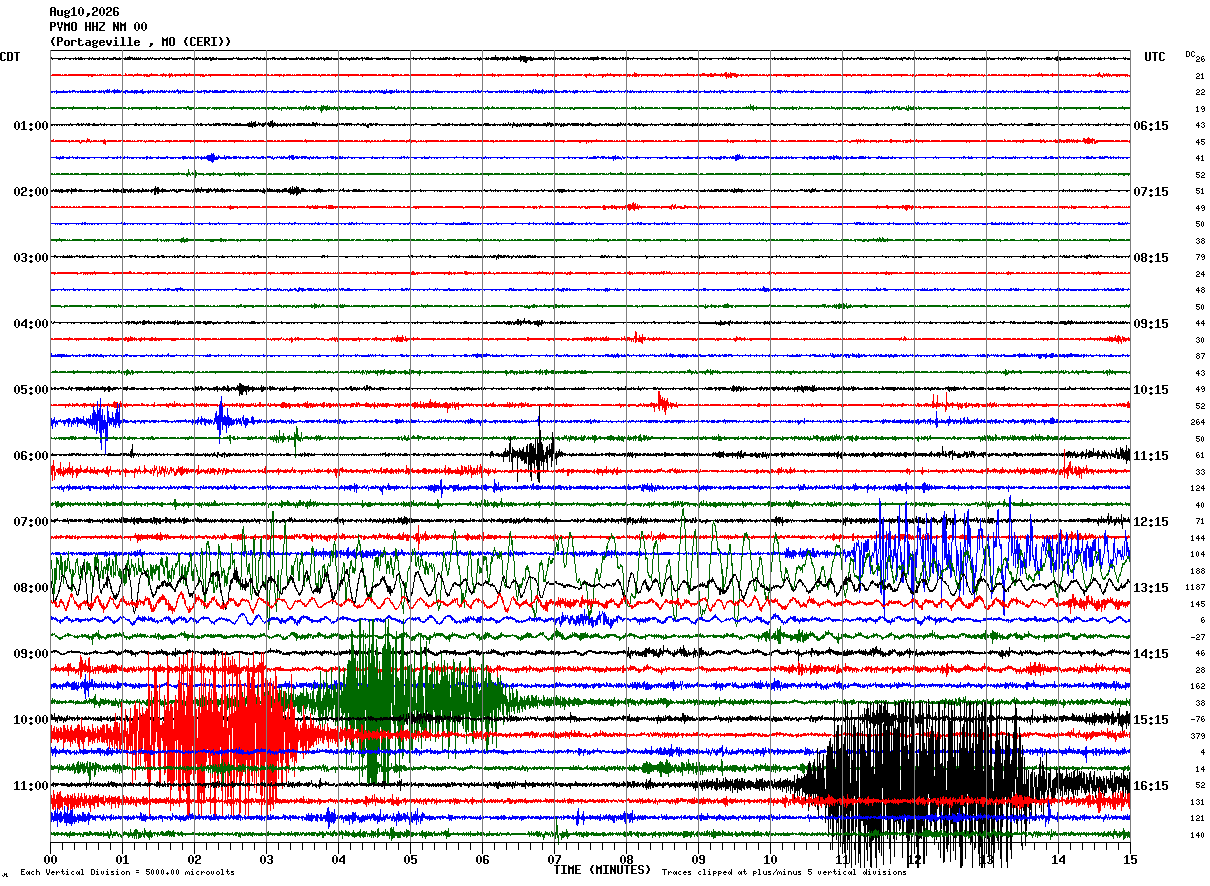Viewport: 1210px width, 886px height.
Task: Click minute tick label 13 on the axis
Action: coord(986,859)
